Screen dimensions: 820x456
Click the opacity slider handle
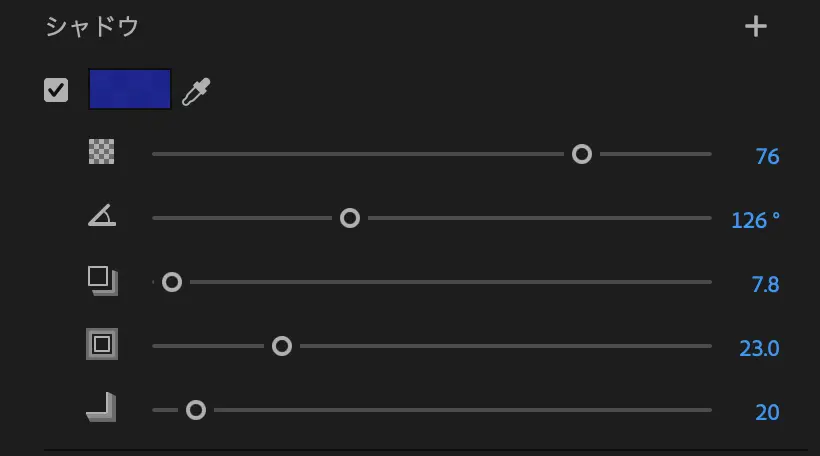(x=582, y=154)
